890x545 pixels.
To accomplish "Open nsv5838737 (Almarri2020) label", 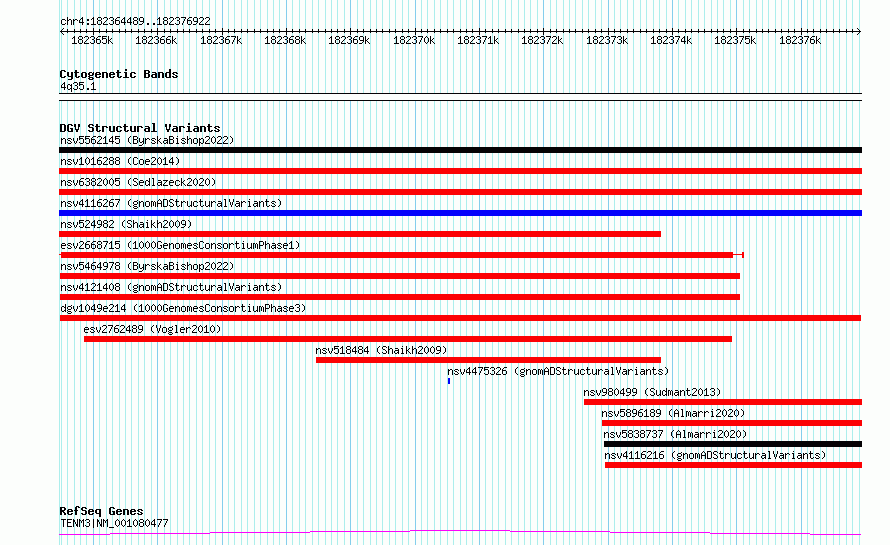I will [675, 434].
